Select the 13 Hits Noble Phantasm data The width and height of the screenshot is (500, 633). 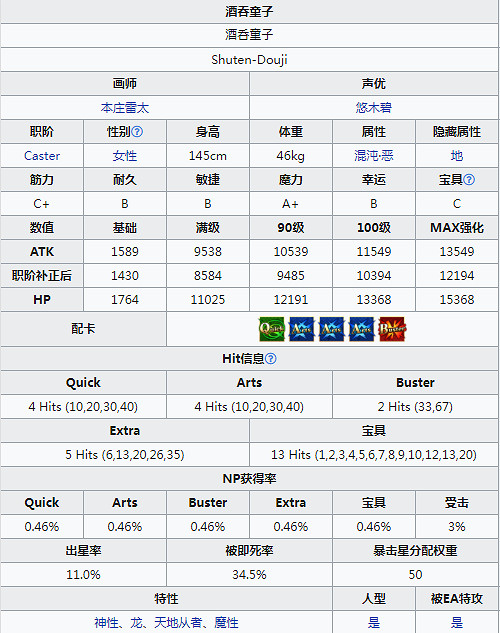pyautogui.click(x=374, y=455)
